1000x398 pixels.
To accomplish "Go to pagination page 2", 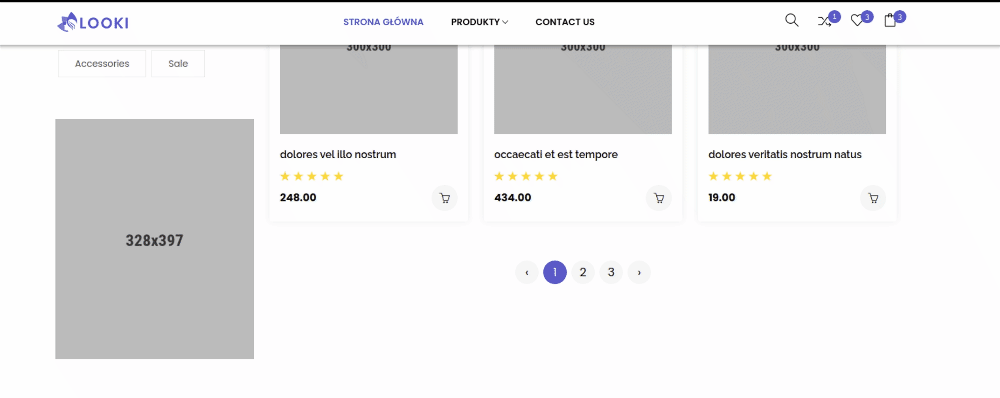I will coord(583,272).
